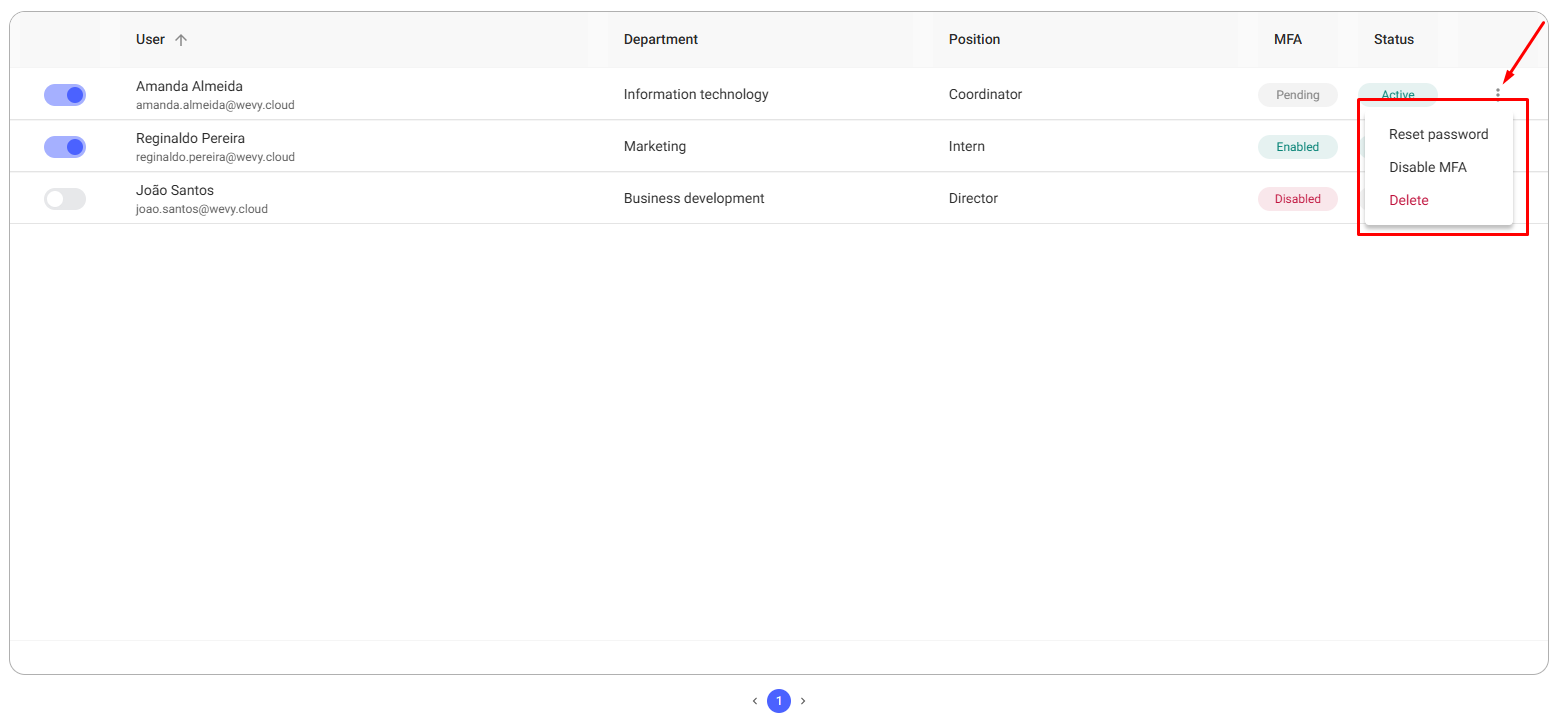Click Amanda's Pending MFA badge
Viewport: 1564px width, 721px height.
pos(1298,95)
